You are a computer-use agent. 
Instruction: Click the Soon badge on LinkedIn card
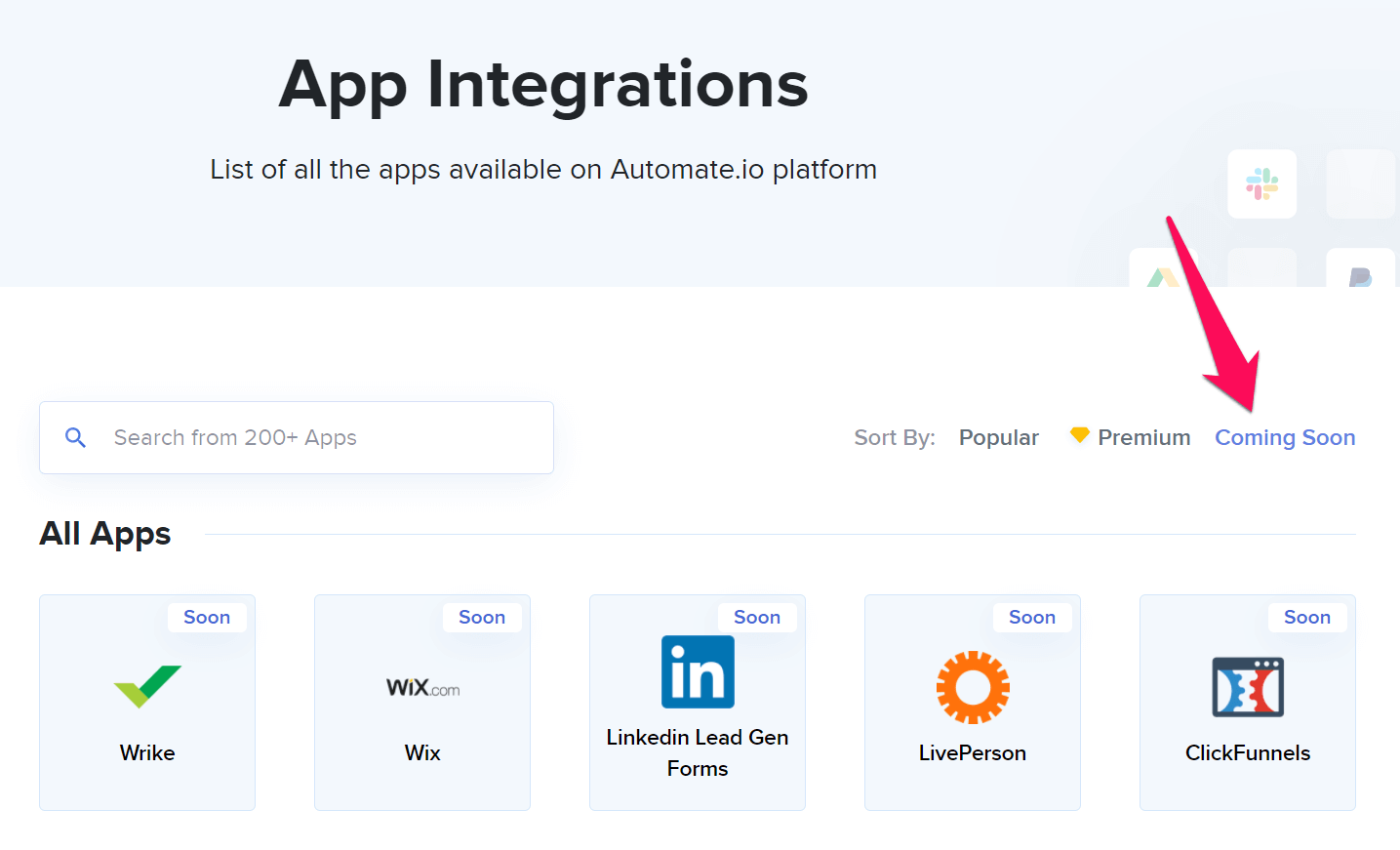tap(757, 617)
